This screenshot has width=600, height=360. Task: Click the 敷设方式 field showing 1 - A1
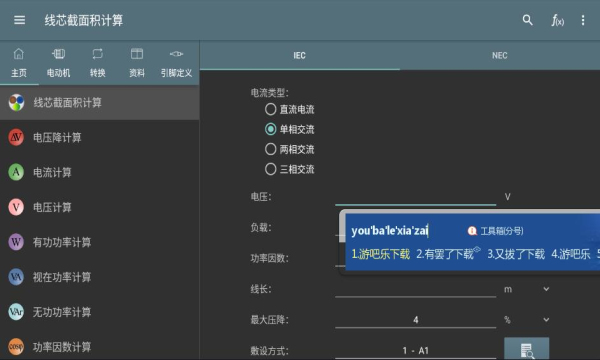coord(416,350)
